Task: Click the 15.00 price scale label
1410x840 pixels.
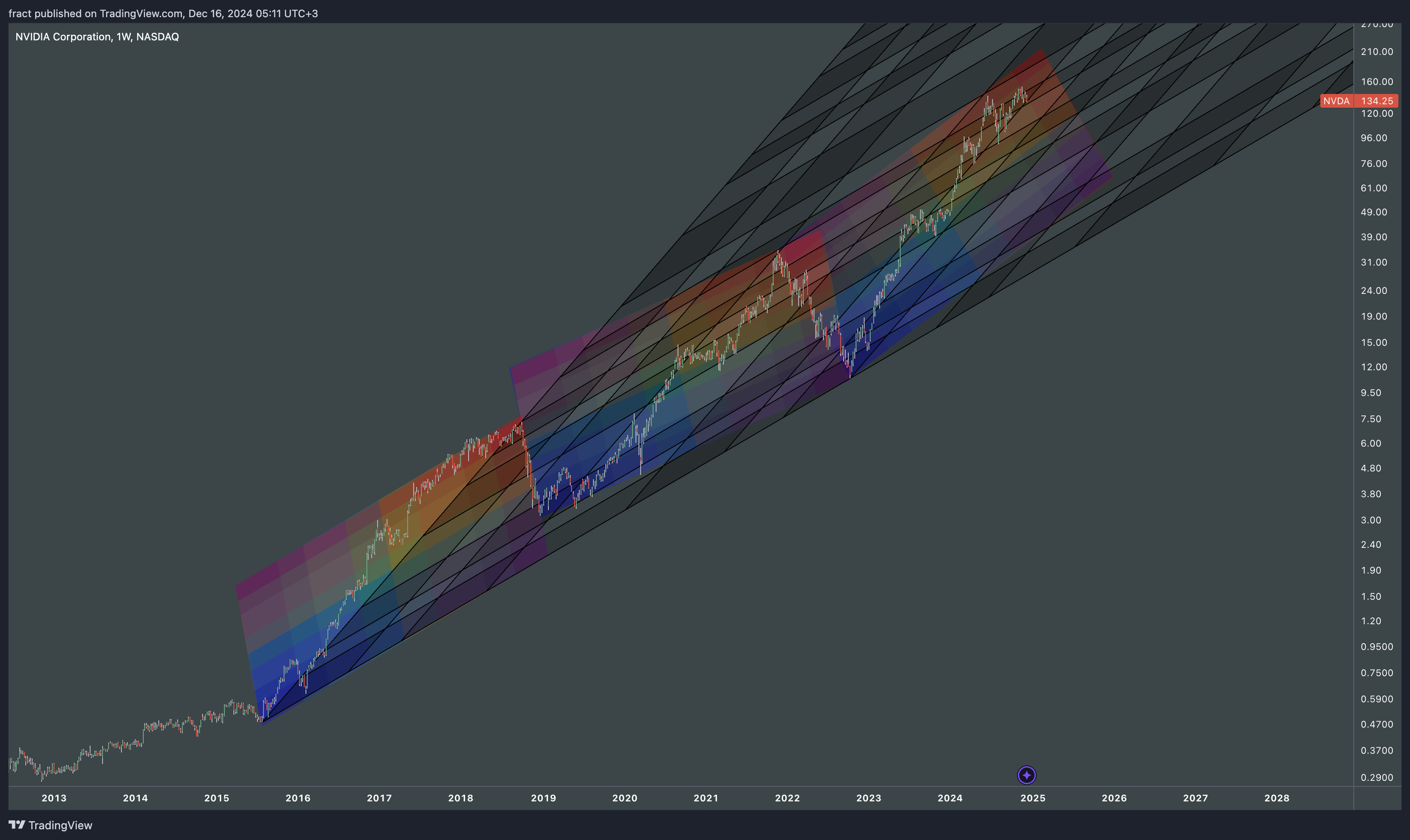Action: tap(1374, 342)
